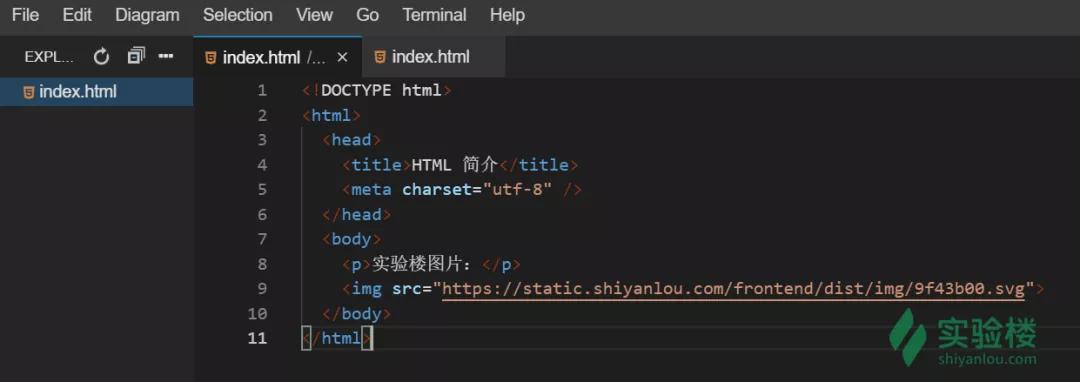Click the opening html tag on line 2
This screenshot has height=382, width=1080.
coord(331,115)
